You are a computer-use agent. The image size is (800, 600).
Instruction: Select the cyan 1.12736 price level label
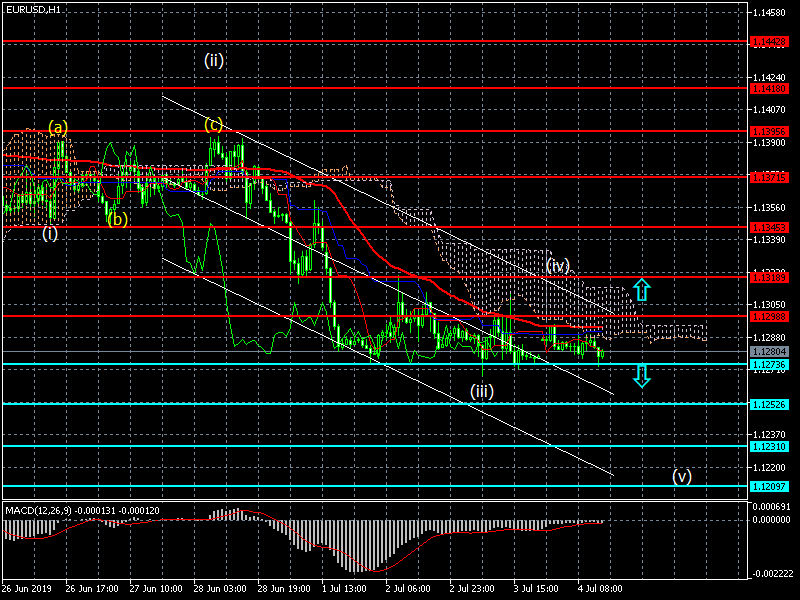click(769, 364)
